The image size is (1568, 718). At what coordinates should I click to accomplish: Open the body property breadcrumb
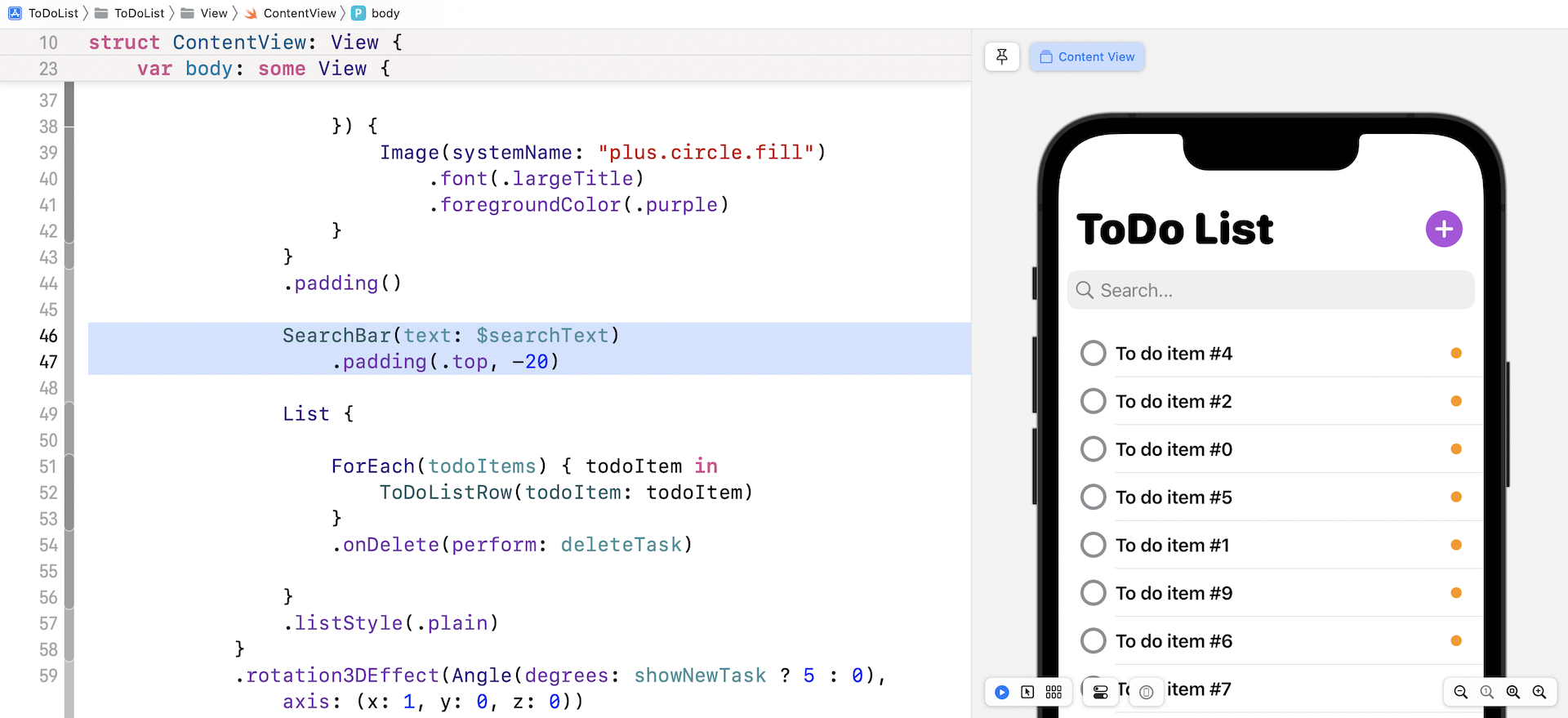385,13
